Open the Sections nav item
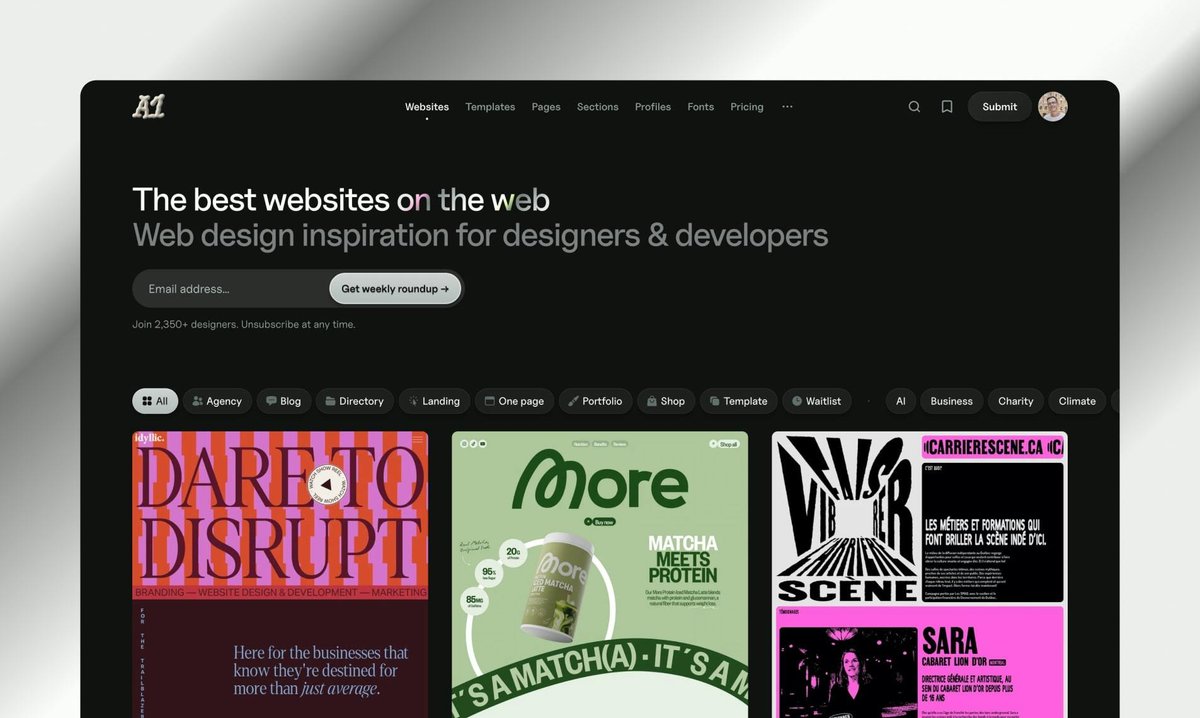The height and width of the screenshot is (718, 1200). click(x=597, y=107)
